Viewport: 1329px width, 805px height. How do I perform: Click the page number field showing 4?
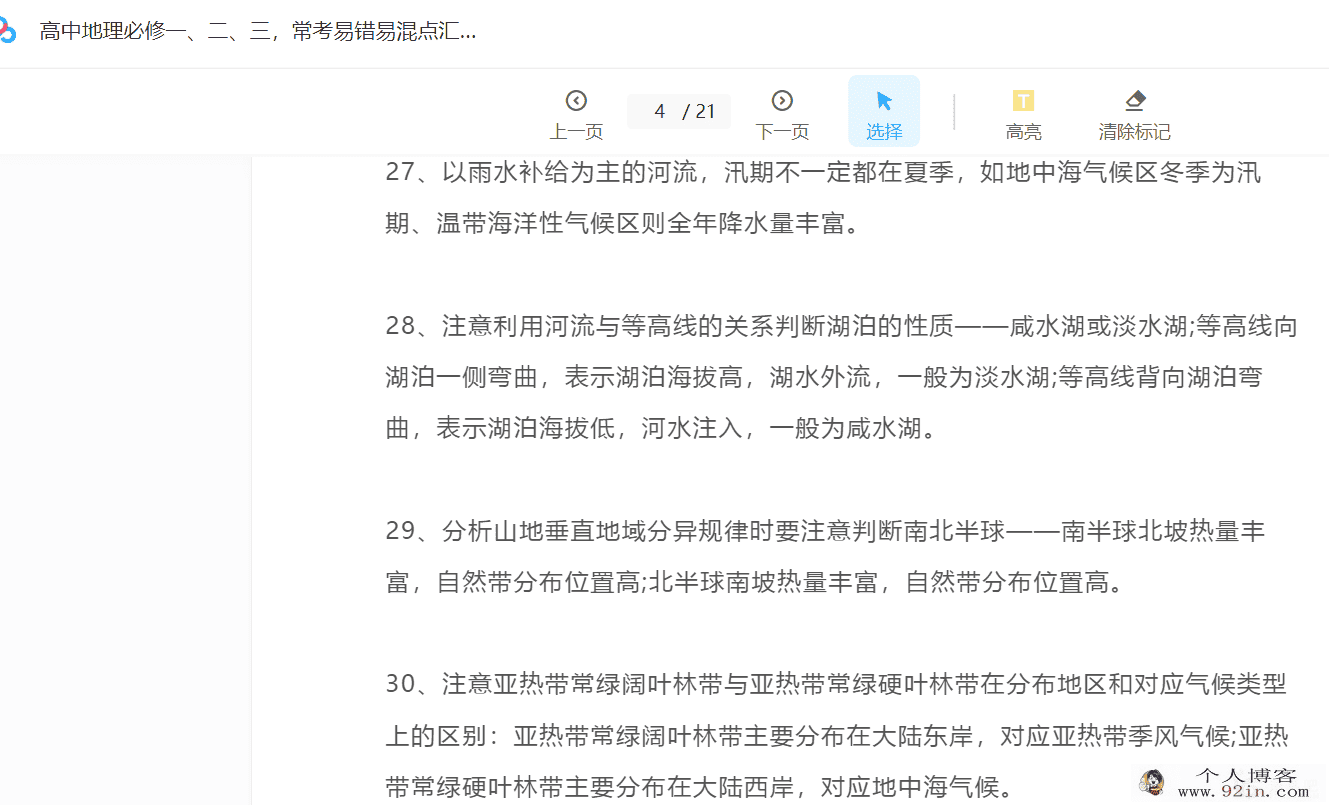pos(659,111)
